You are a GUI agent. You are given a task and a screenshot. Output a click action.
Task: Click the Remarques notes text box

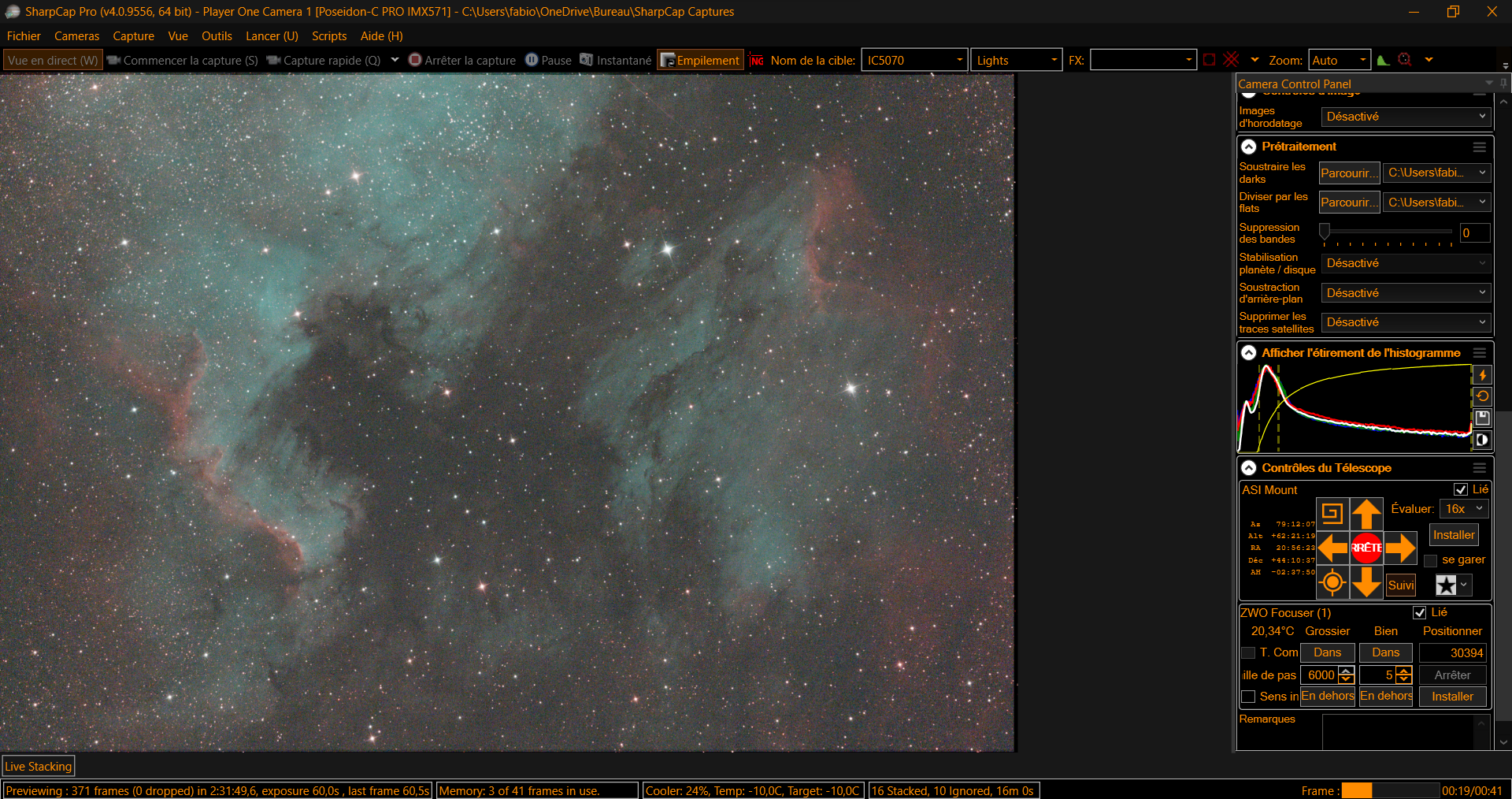pos(1399,731)
